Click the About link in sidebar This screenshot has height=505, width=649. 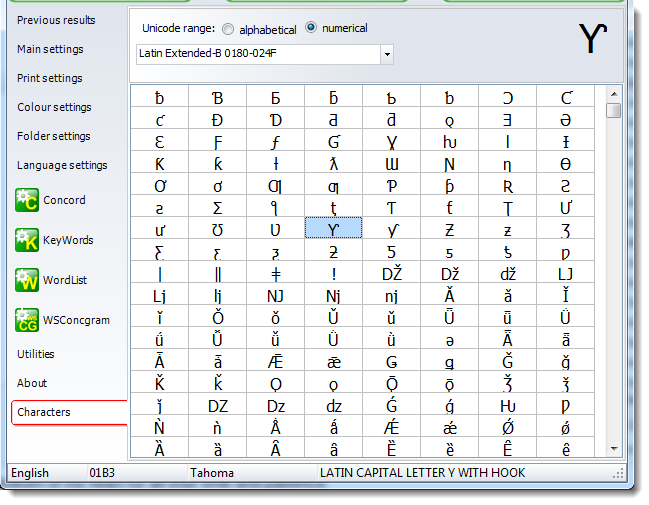coord(32,383)
